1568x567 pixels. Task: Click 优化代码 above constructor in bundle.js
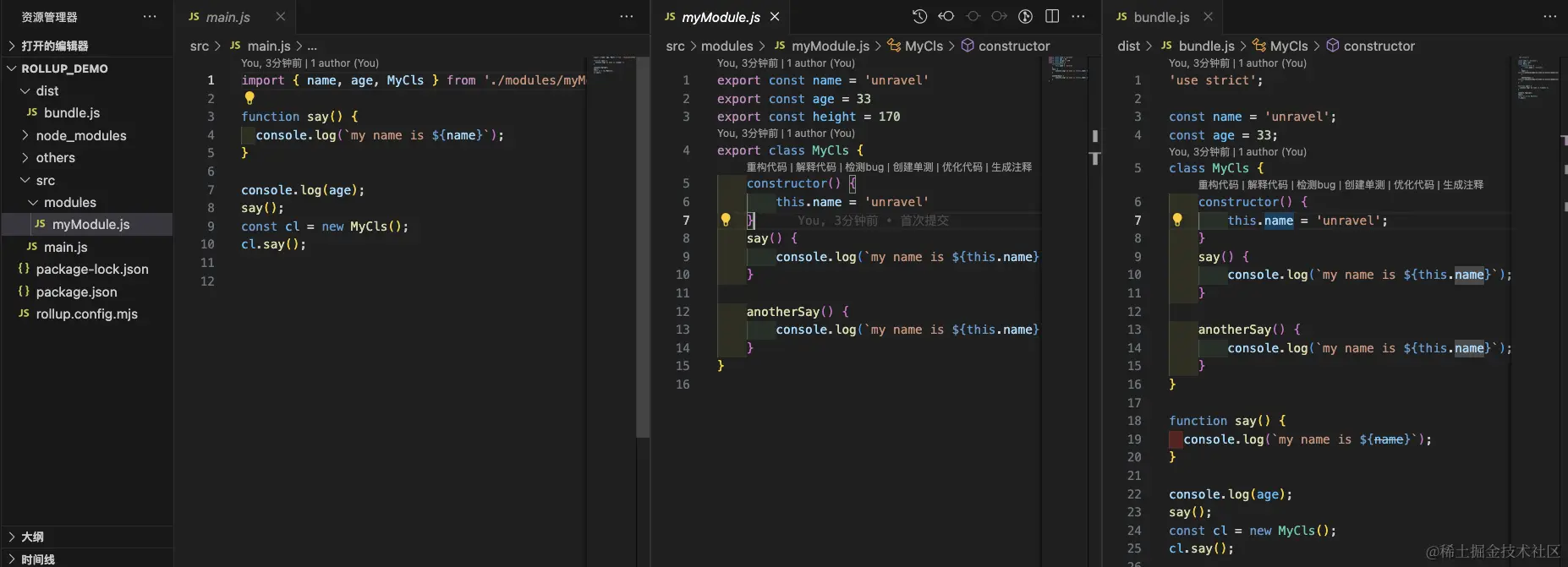[x=1413, y=185]
